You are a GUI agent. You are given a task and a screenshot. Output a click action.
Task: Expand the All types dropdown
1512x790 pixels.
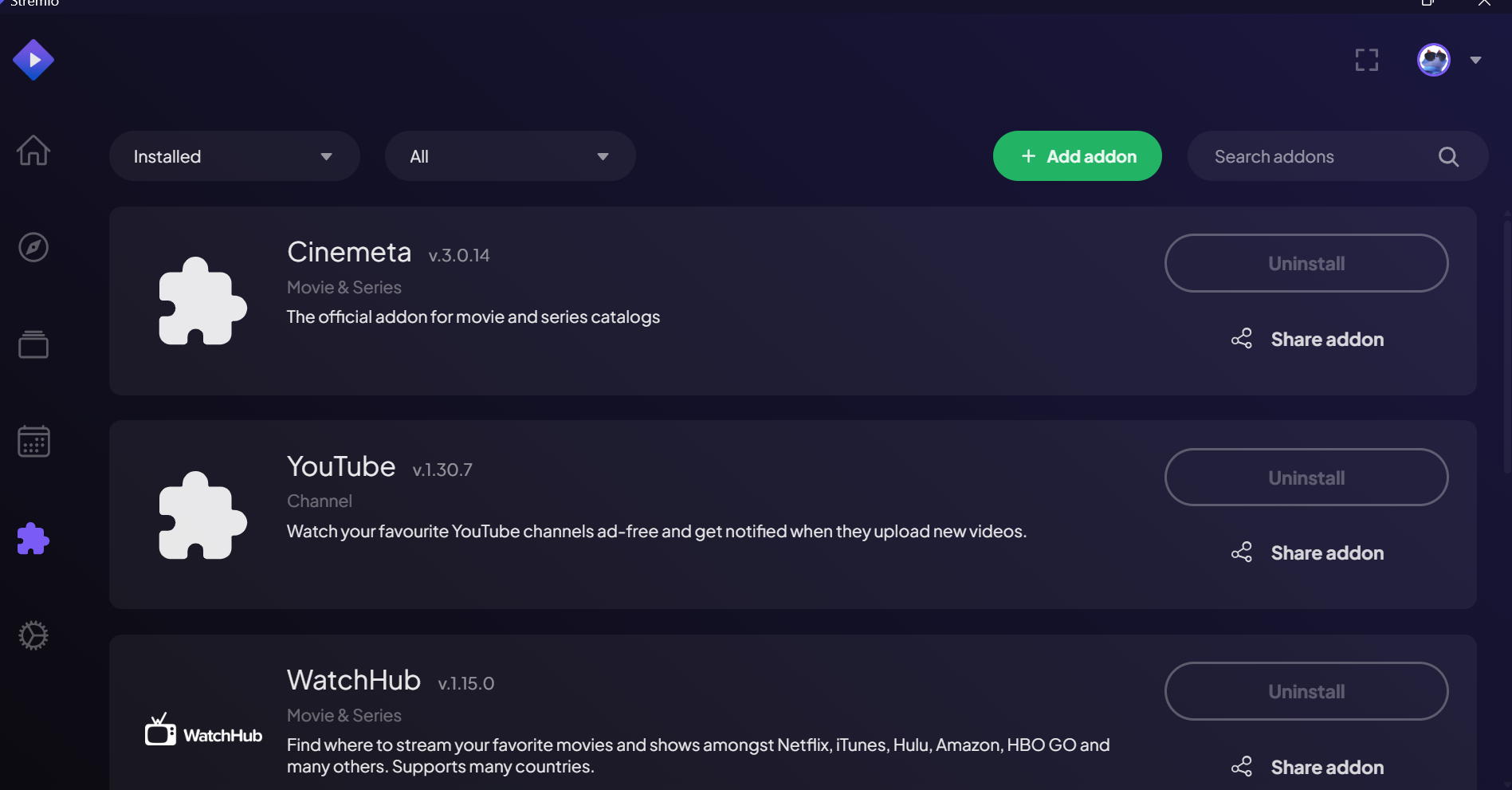(510, 156)
